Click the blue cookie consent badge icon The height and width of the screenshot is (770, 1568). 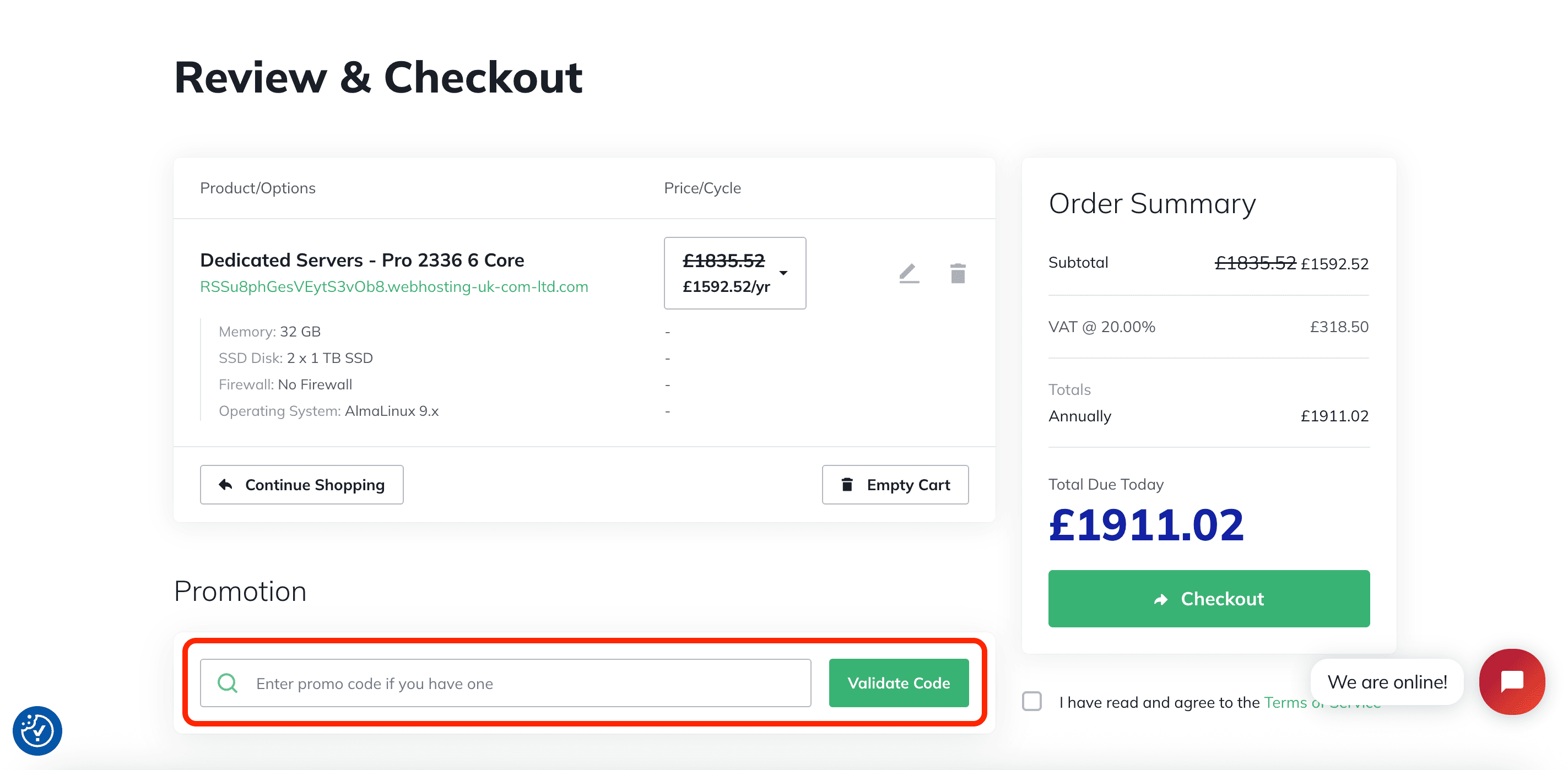point(37,730)
